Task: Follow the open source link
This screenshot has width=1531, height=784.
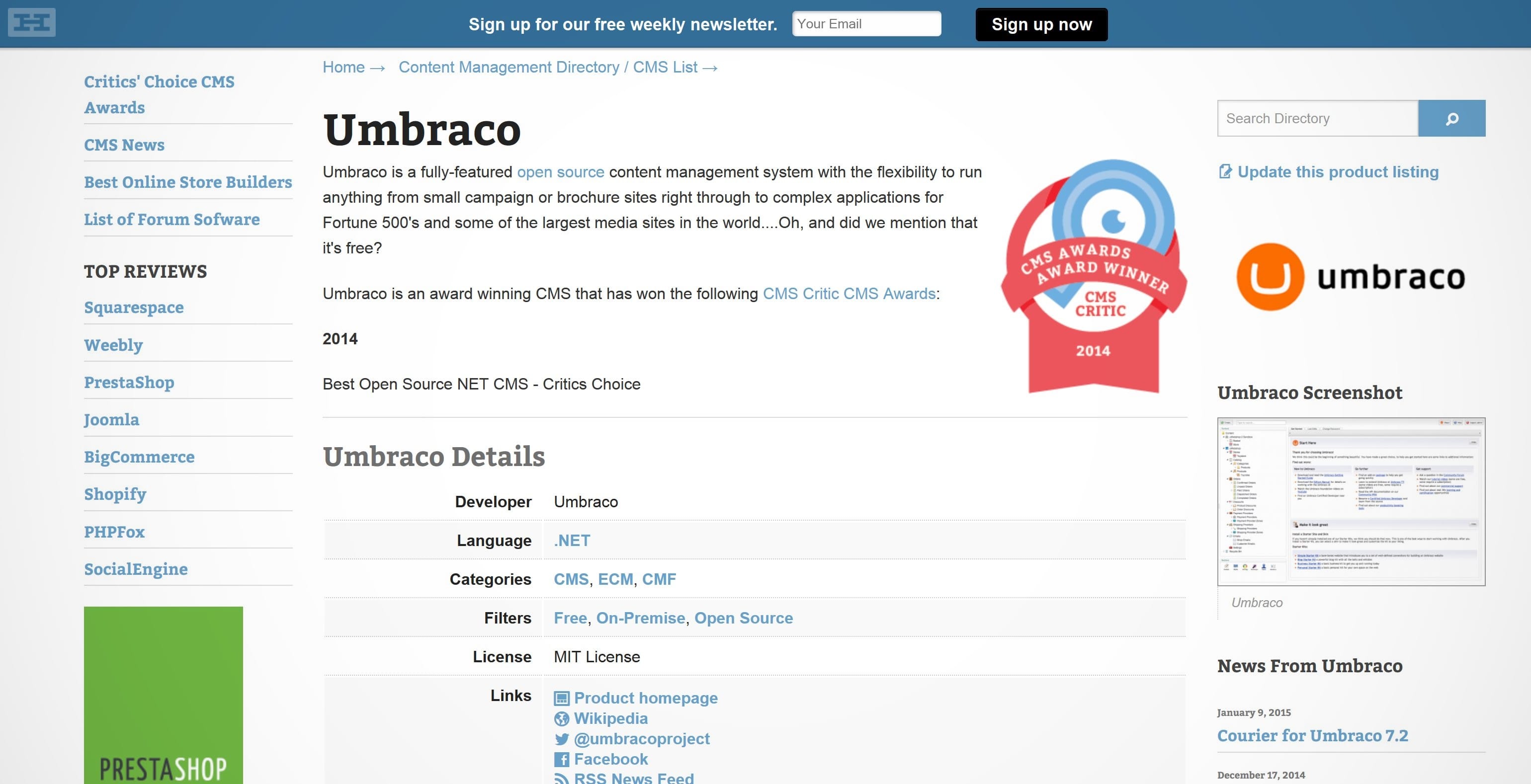Action: tap(561, 172)
